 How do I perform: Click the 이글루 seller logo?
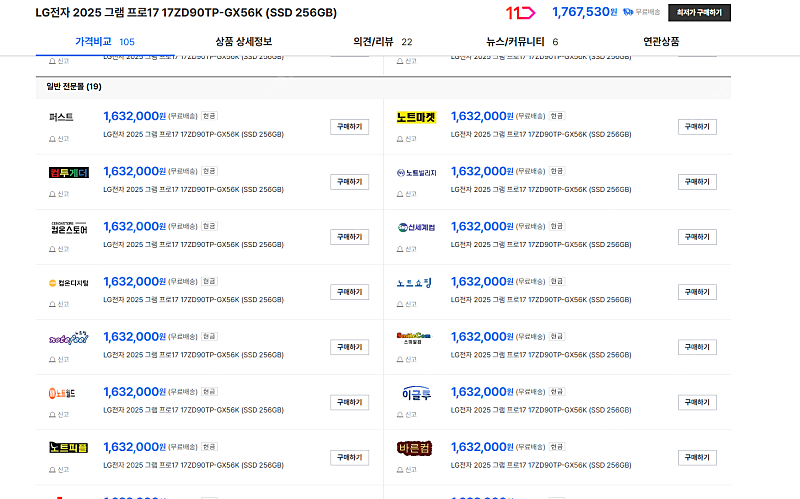pyautogui.click(x=416, y=392)
